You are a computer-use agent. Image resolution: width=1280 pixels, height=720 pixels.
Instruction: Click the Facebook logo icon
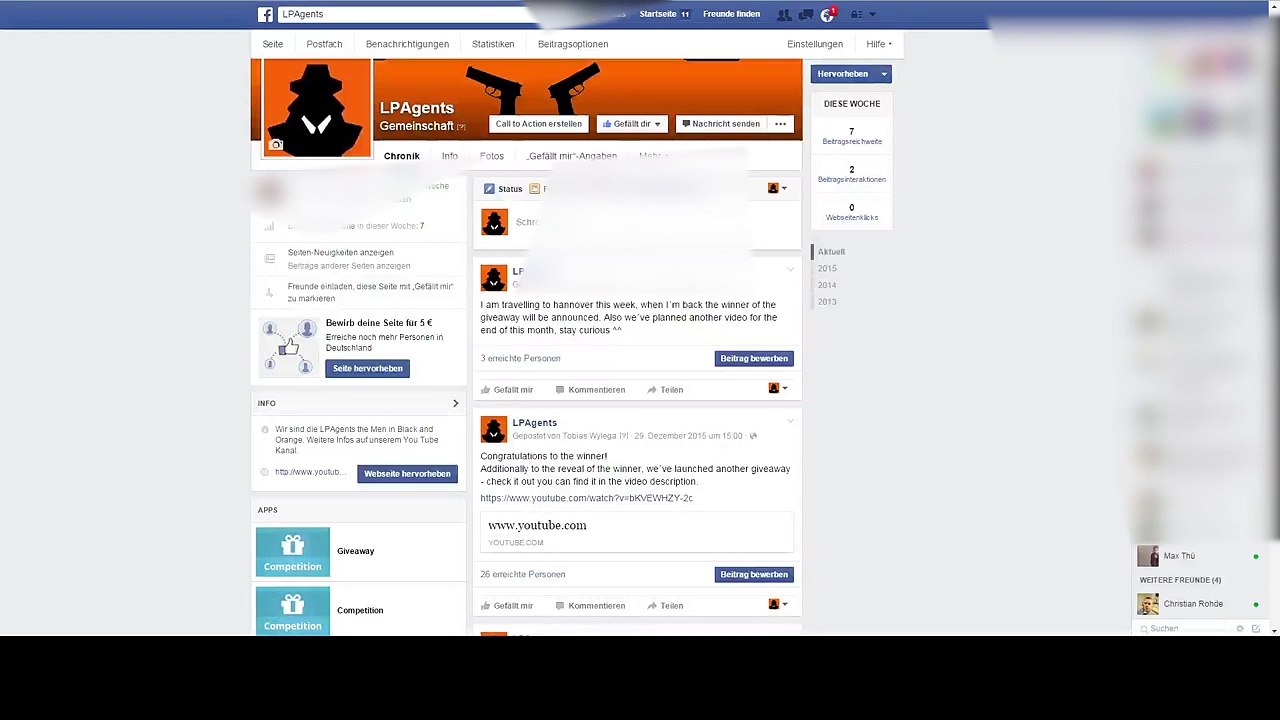point(265,14)
